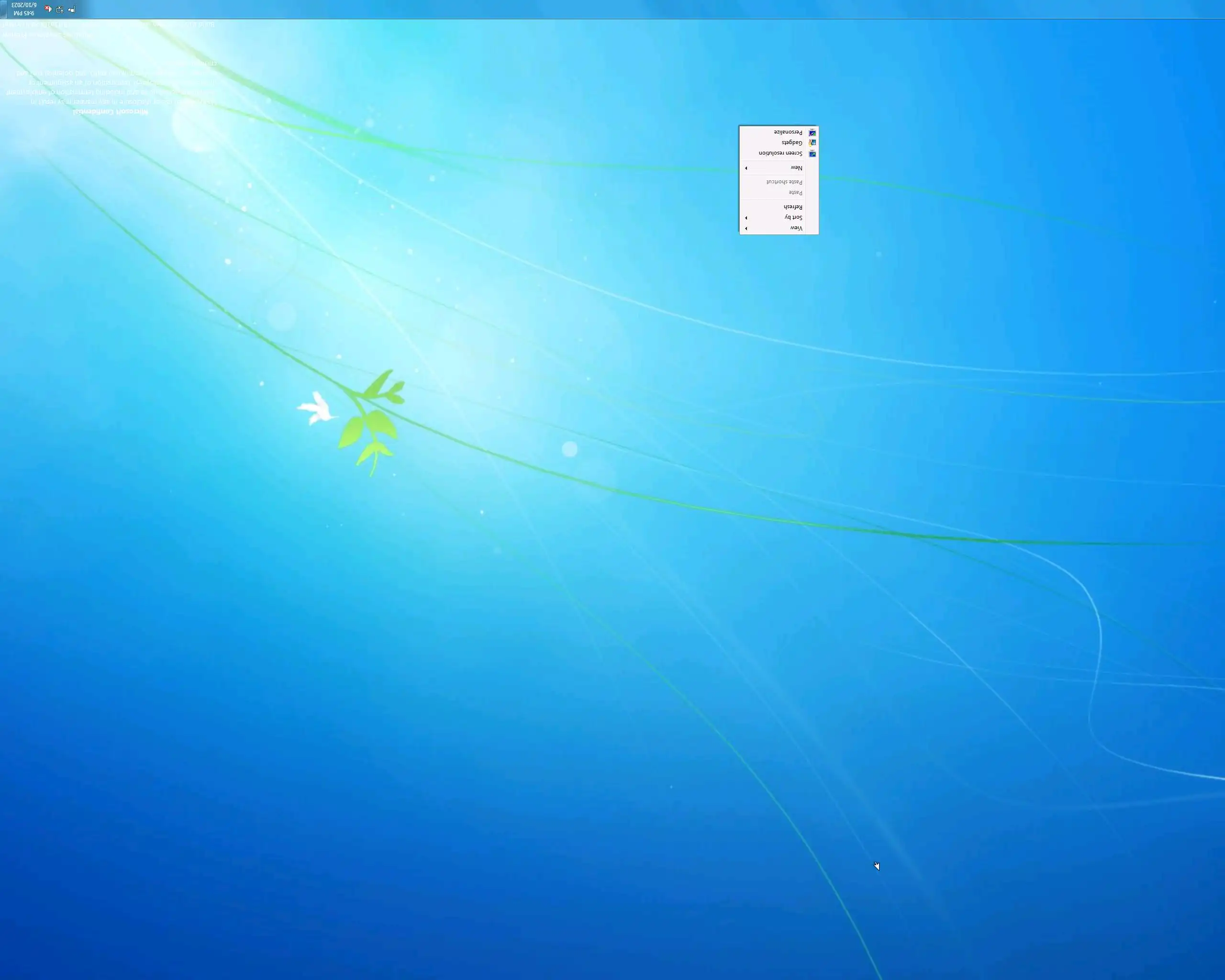The width and height of the screenshot is (1225, 980).
Task: Open the 9:45 PM clock and date
Action: click(23, 9)
